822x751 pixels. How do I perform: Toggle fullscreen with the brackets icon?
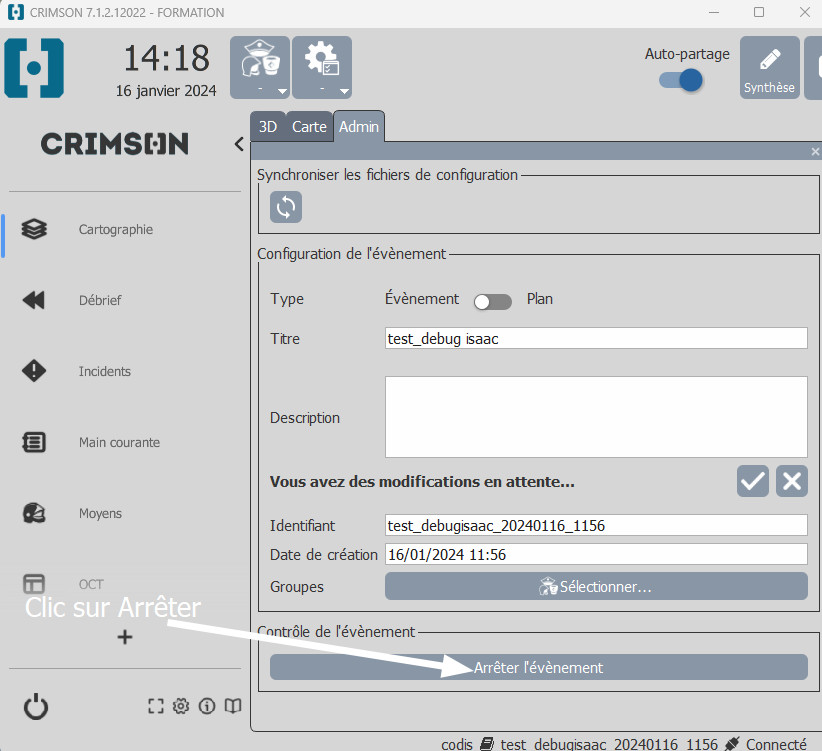pos(156,706)
